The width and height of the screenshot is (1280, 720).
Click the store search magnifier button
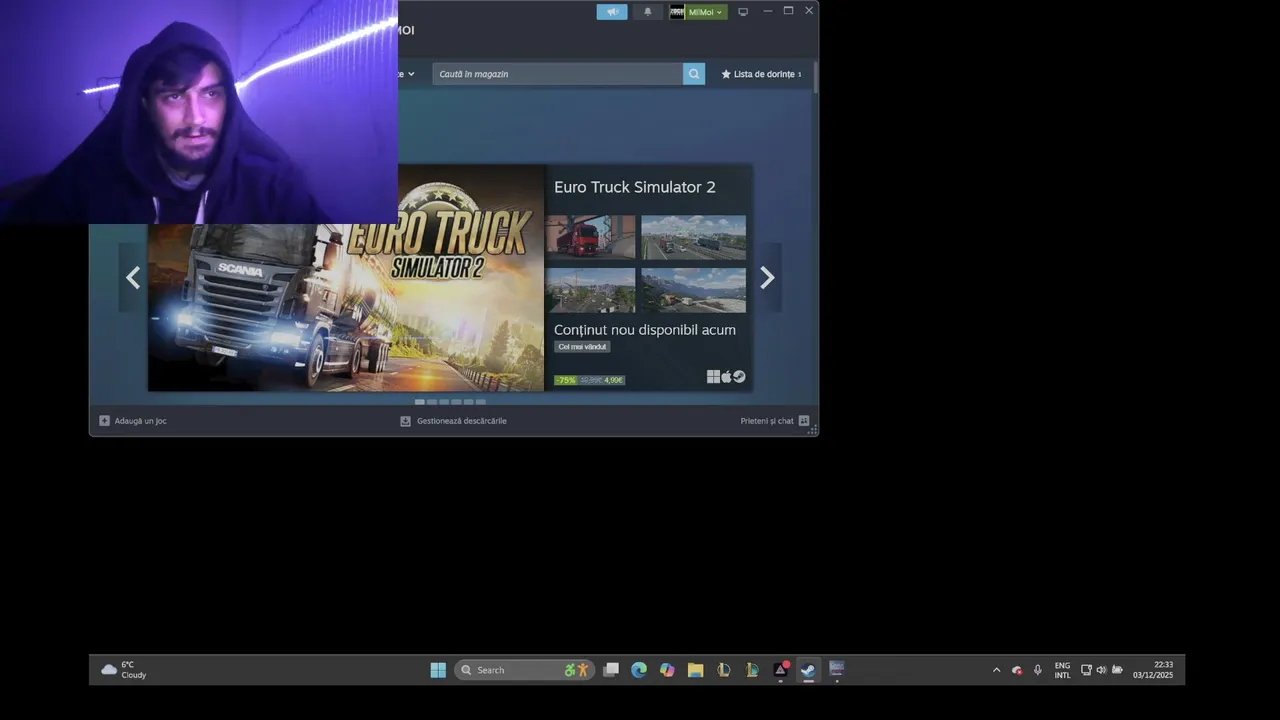click(x=694, y=74)
